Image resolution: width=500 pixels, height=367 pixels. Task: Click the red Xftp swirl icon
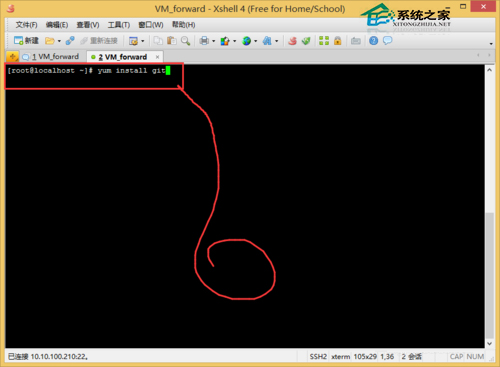click(292, 41)
